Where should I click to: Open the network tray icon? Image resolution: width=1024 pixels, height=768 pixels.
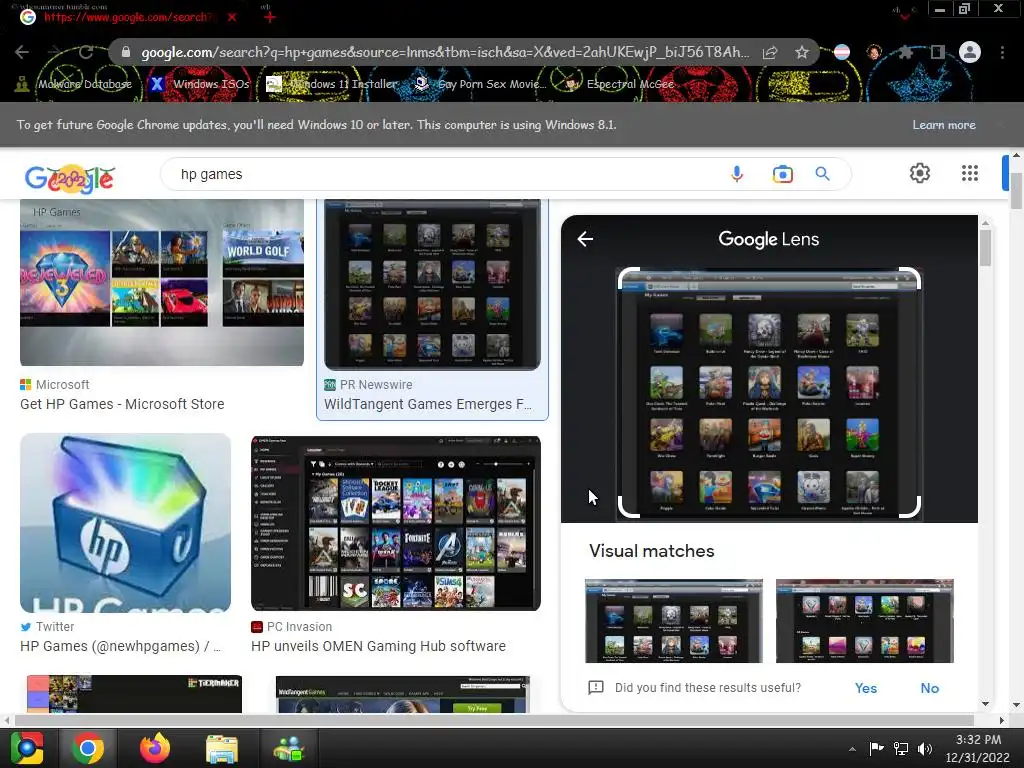tap(901, 748)
